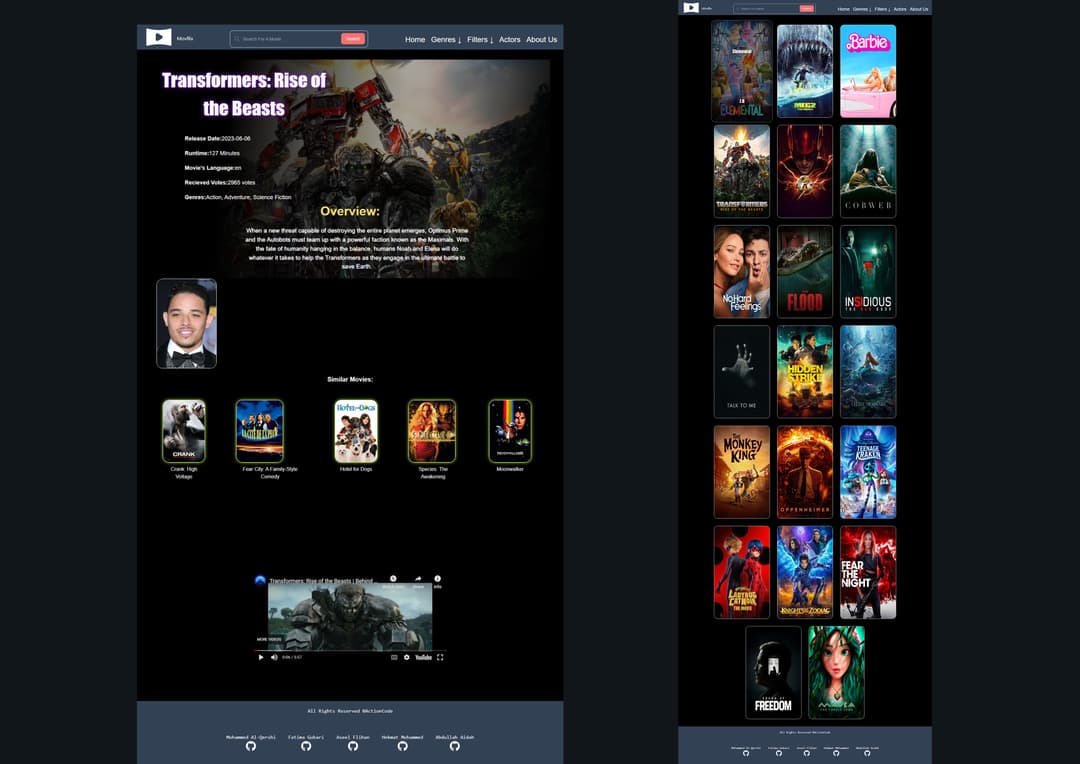Image resolution: width=1080 pixels, height=764 pixels.
Task: Open About Us in the details page navbar
Action: [x=541, y=40]
